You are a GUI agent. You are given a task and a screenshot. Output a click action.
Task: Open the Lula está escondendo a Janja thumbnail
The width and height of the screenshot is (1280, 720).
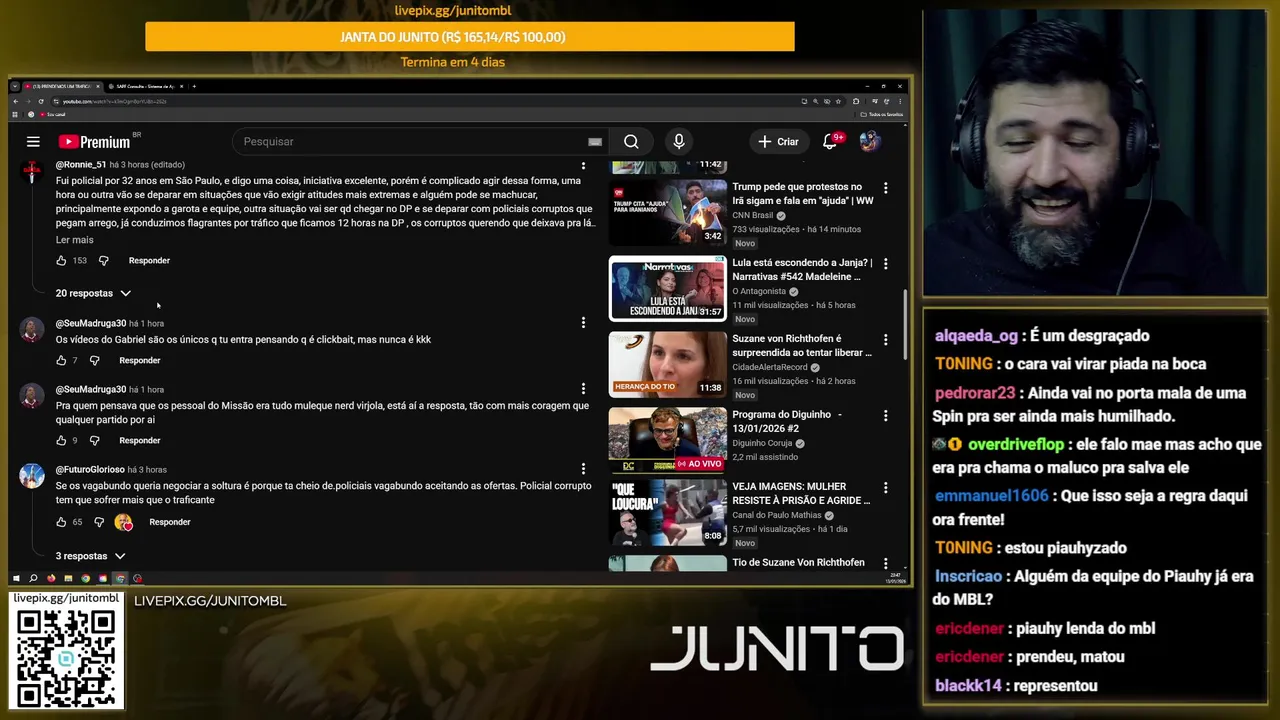pyautogui.click(x=668, y=288)
